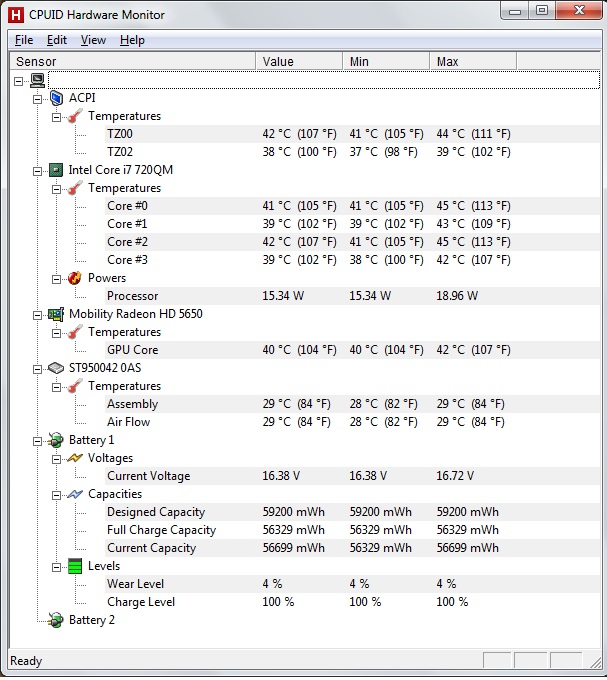The width and height of the screenshot is (607, 680).
Task: Select the GPU Core row
Action: [x=352, y=350]
